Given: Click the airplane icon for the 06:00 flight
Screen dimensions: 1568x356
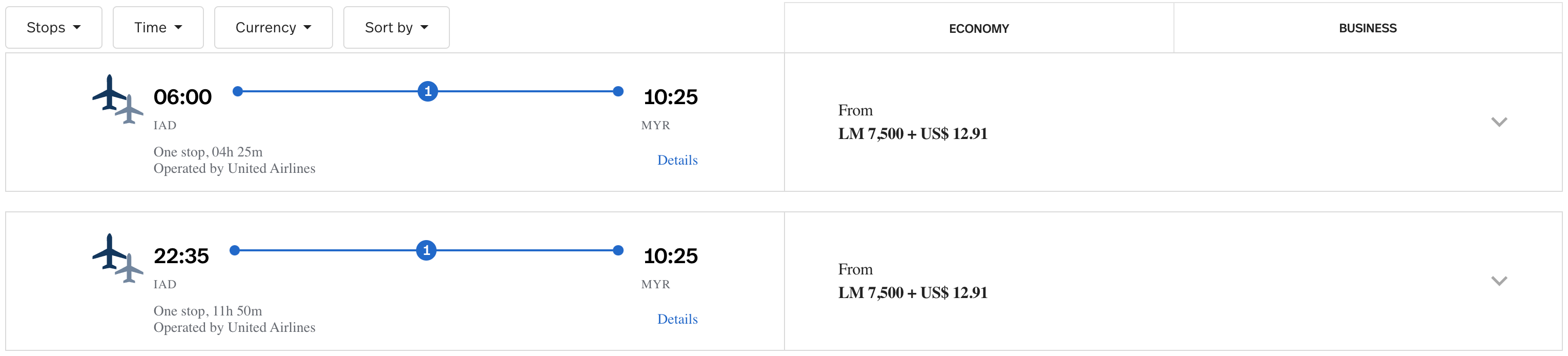Looking at the screenshot, I should (x=117, y=99).
